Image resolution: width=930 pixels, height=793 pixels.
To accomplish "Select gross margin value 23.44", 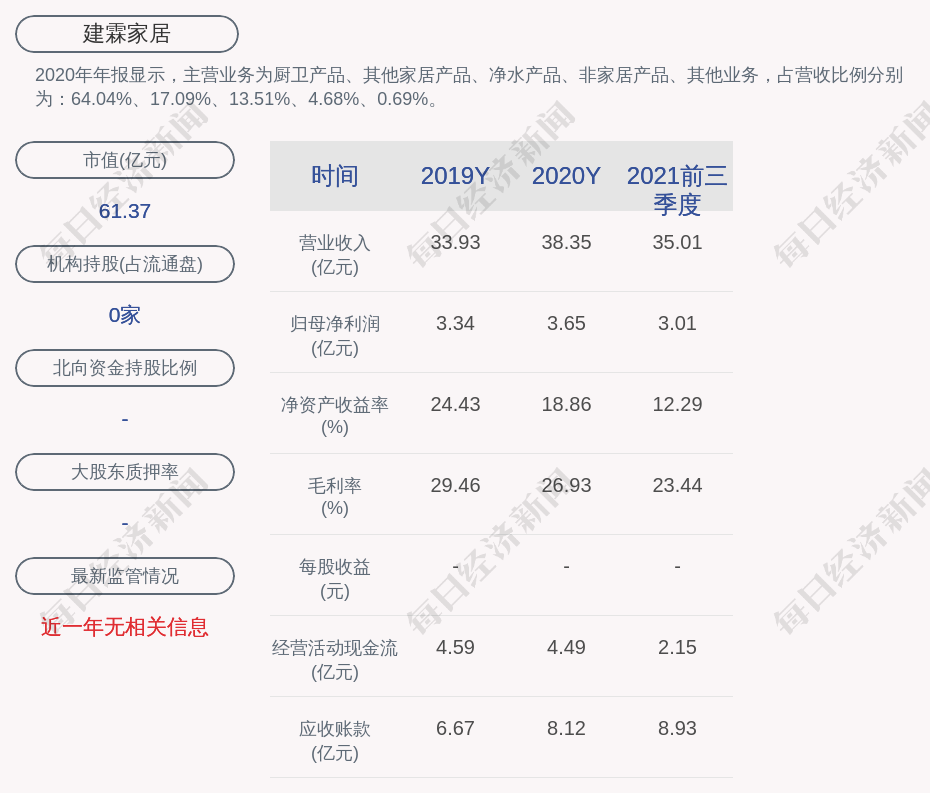I will [x=677, y=485].
